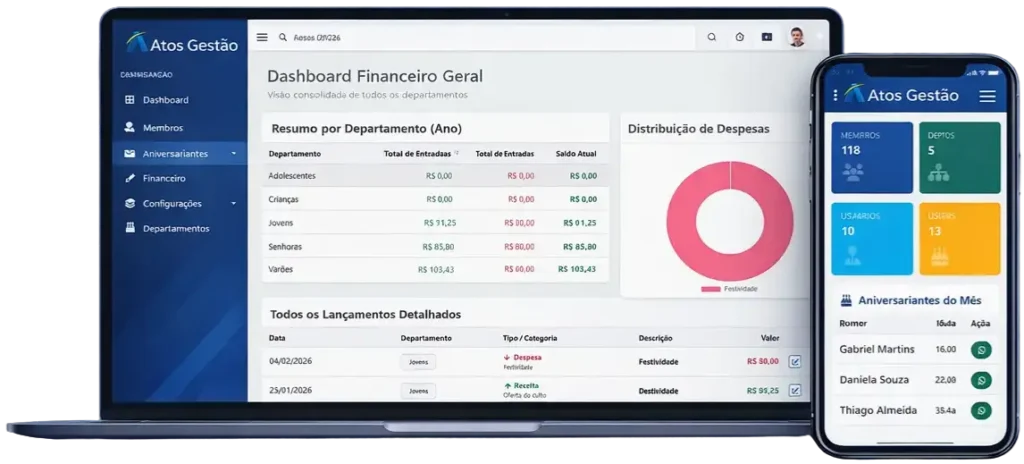Click WhatsApp icon for Gabriel Martins

click(x=981, y=350)
